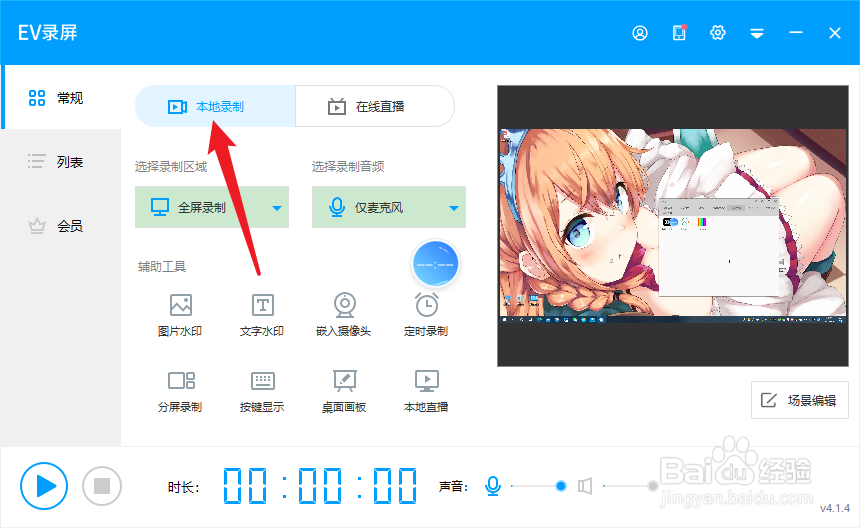Click the 选择录制音频 label
This screenshot has width=860, height=528.
point(348,167)
